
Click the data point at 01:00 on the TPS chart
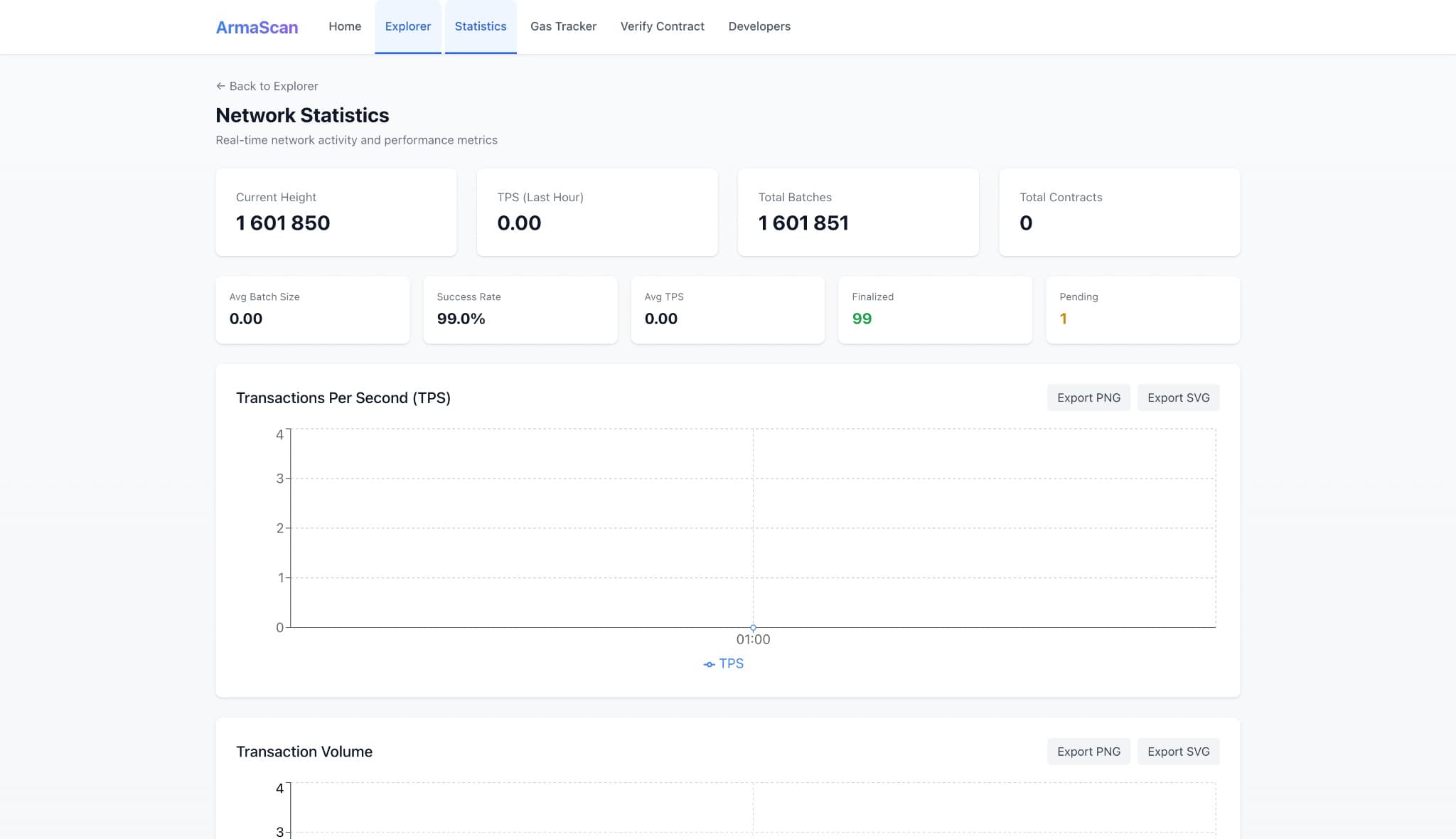click(753, 627)
